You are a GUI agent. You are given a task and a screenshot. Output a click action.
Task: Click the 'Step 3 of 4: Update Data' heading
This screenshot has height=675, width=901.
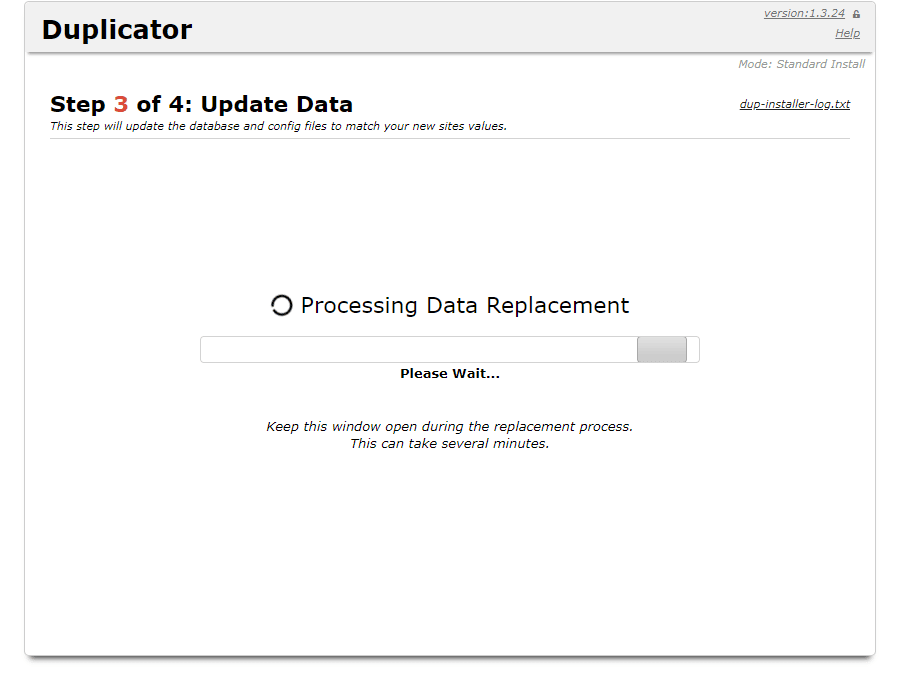[x=201, y=104]
